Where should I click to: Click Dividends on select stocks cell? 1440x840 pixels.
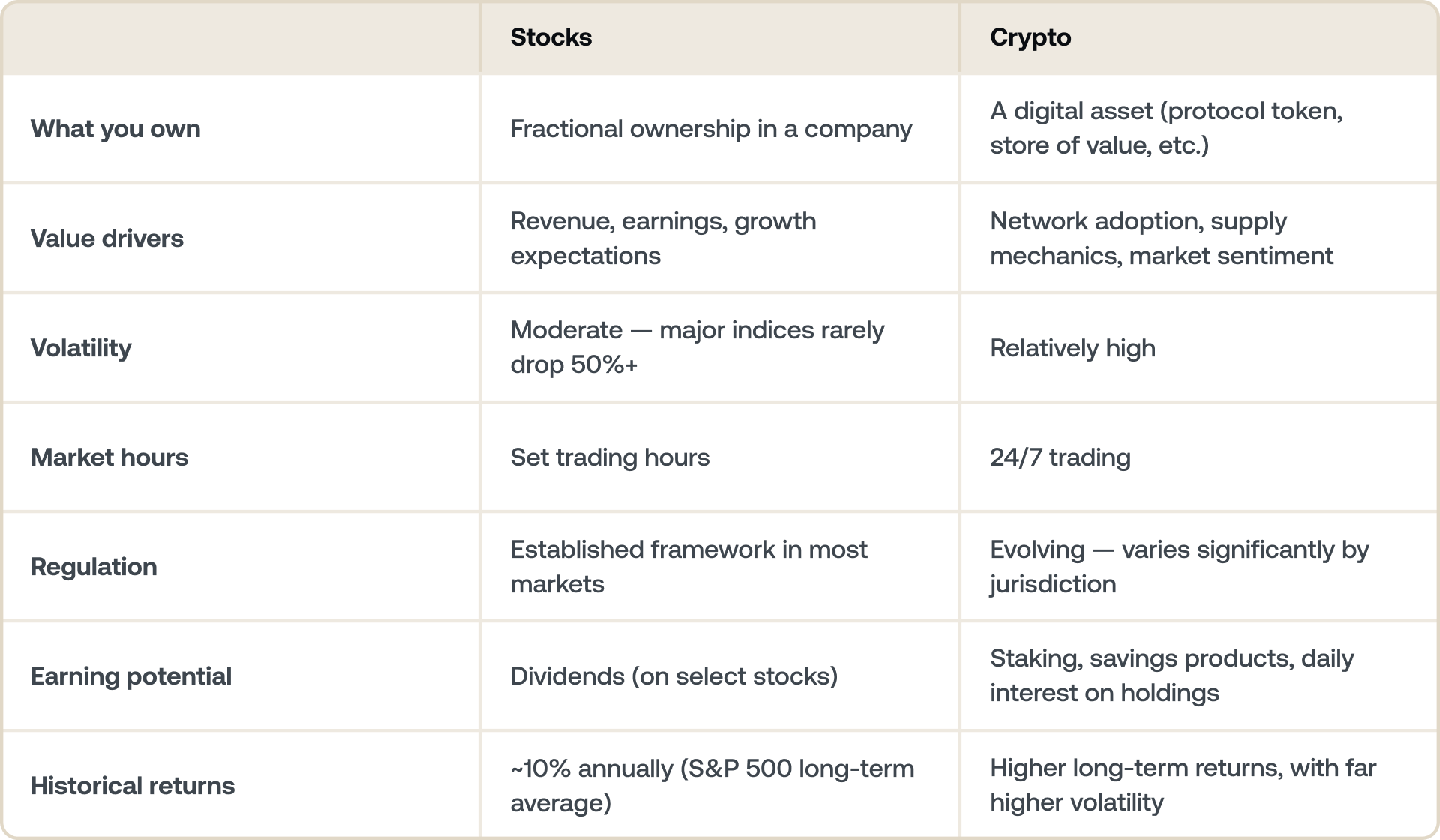click(673, 676)
